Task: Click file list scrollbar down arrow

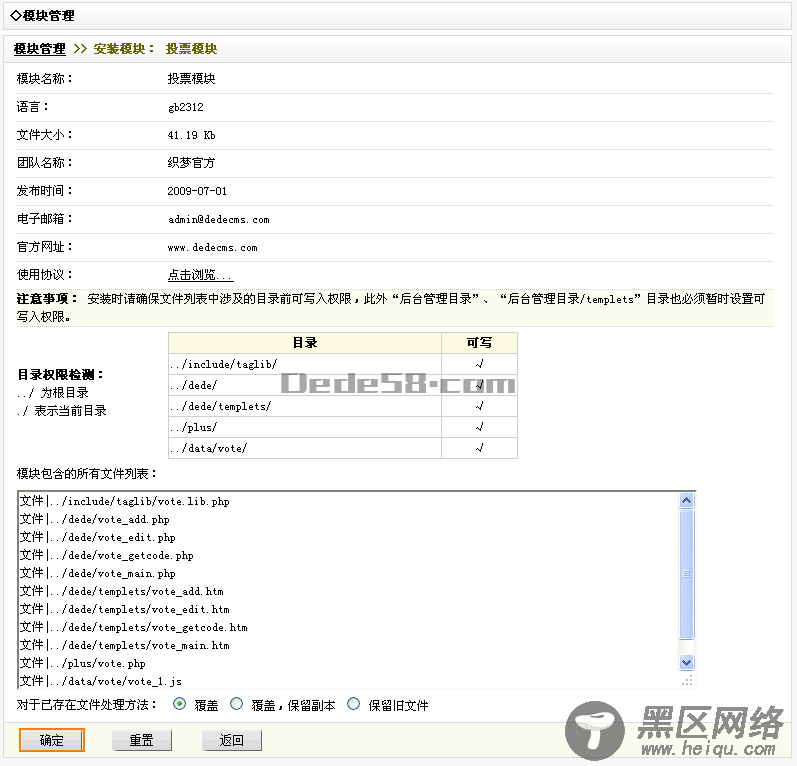Action: tap(686, 662)
